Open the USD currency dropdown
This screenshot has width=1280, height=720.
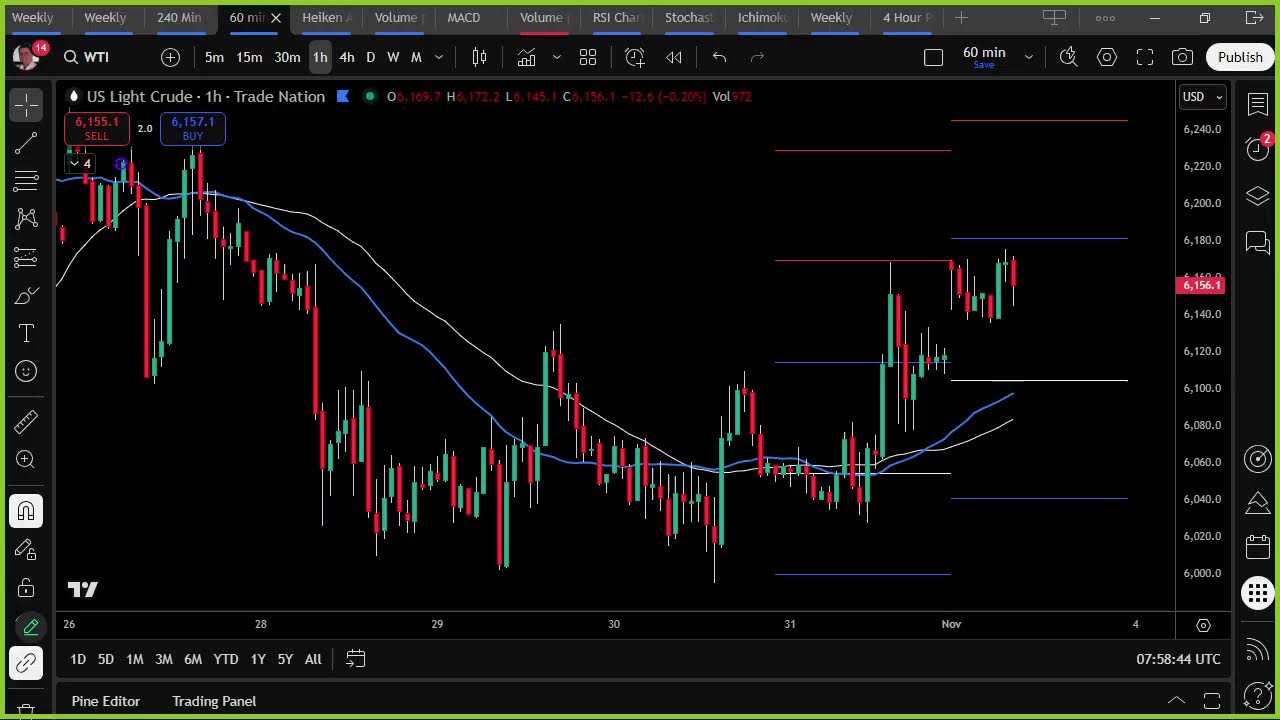click(1202, 97)
